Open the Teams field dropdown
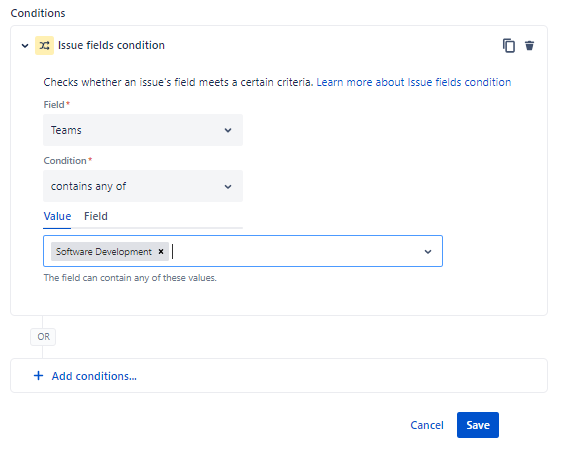Viewport: 584px width, 452px height. (x=143, y=130)
